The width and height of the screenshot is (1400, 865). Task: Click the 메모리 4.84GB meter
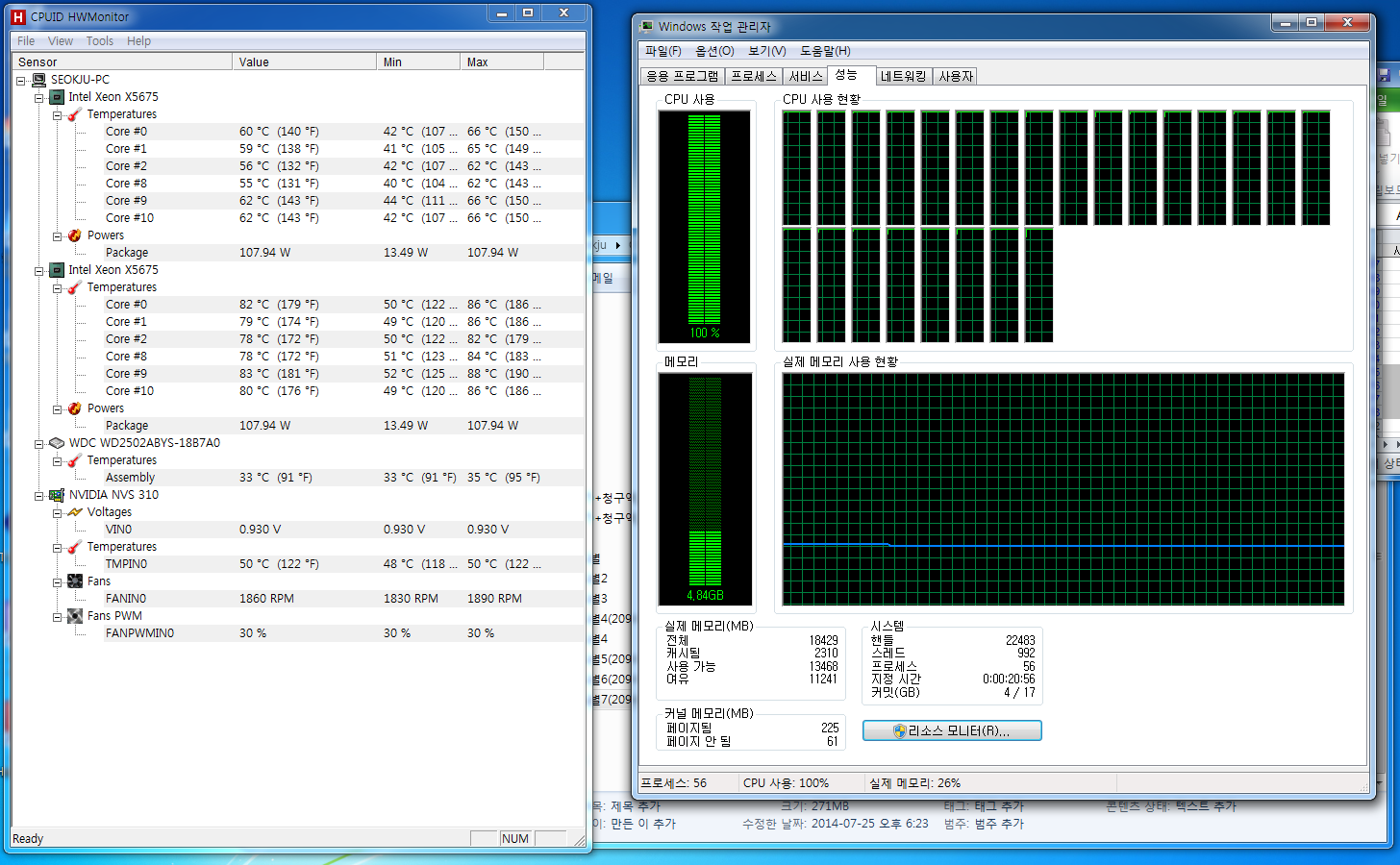(705, 488)
